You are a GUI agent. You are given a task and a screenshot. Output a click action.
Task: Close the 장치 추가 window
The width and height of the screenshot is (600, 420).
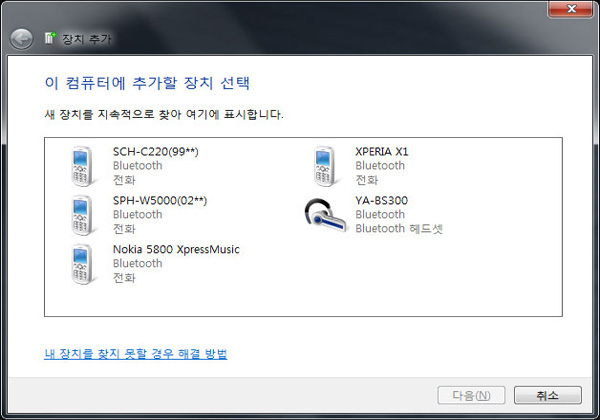(x=571, y=8)
